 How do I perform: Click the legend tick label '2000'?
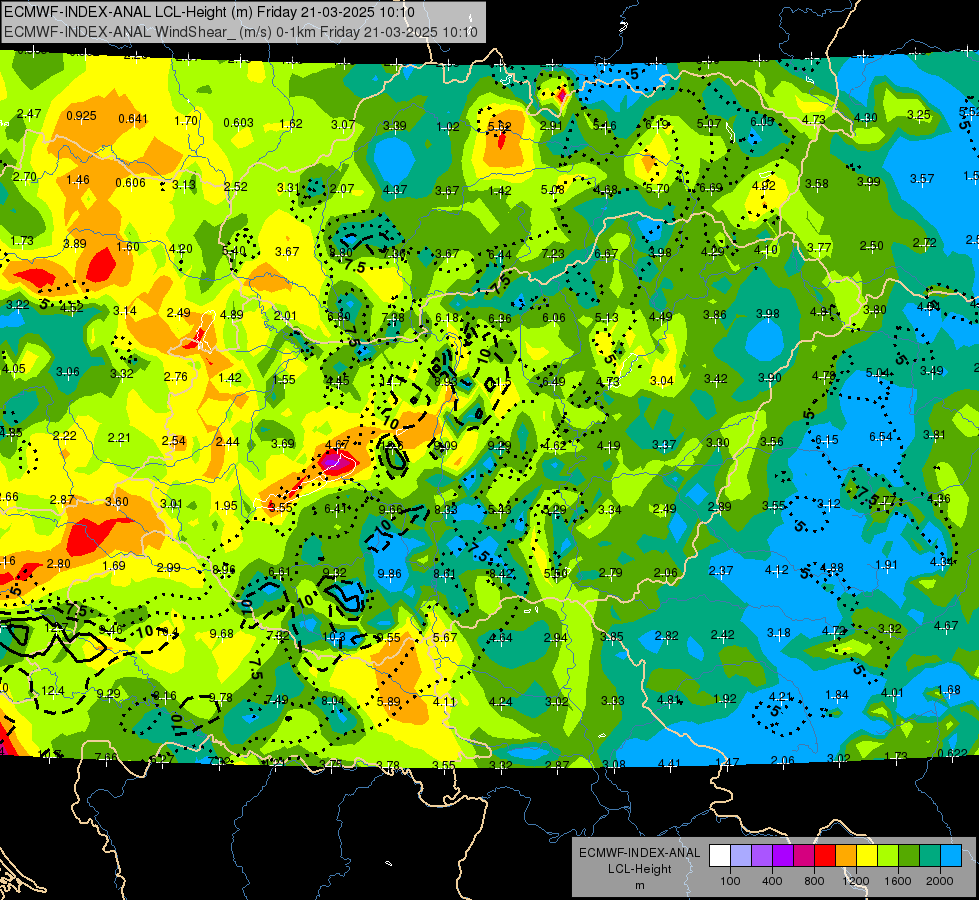click(940, 881)
